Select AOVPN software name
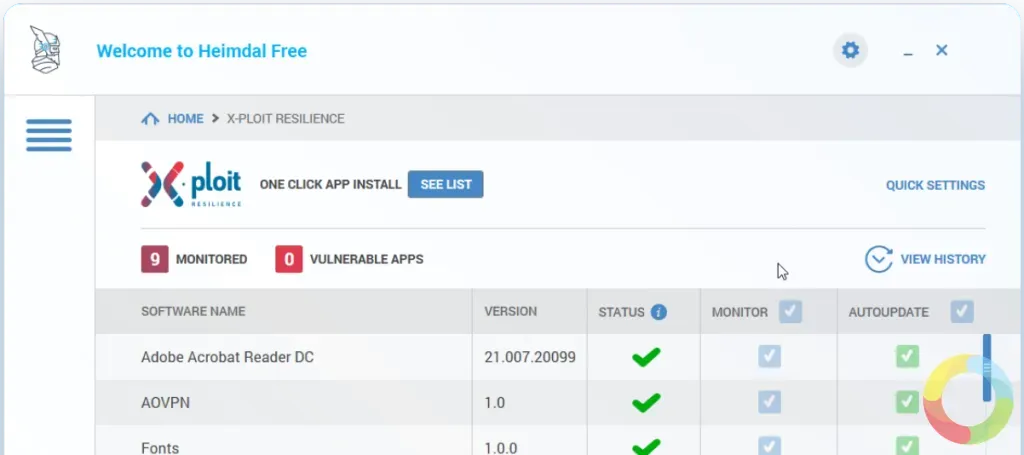Viewport: 1024px width, 455px height. [165, 403]
